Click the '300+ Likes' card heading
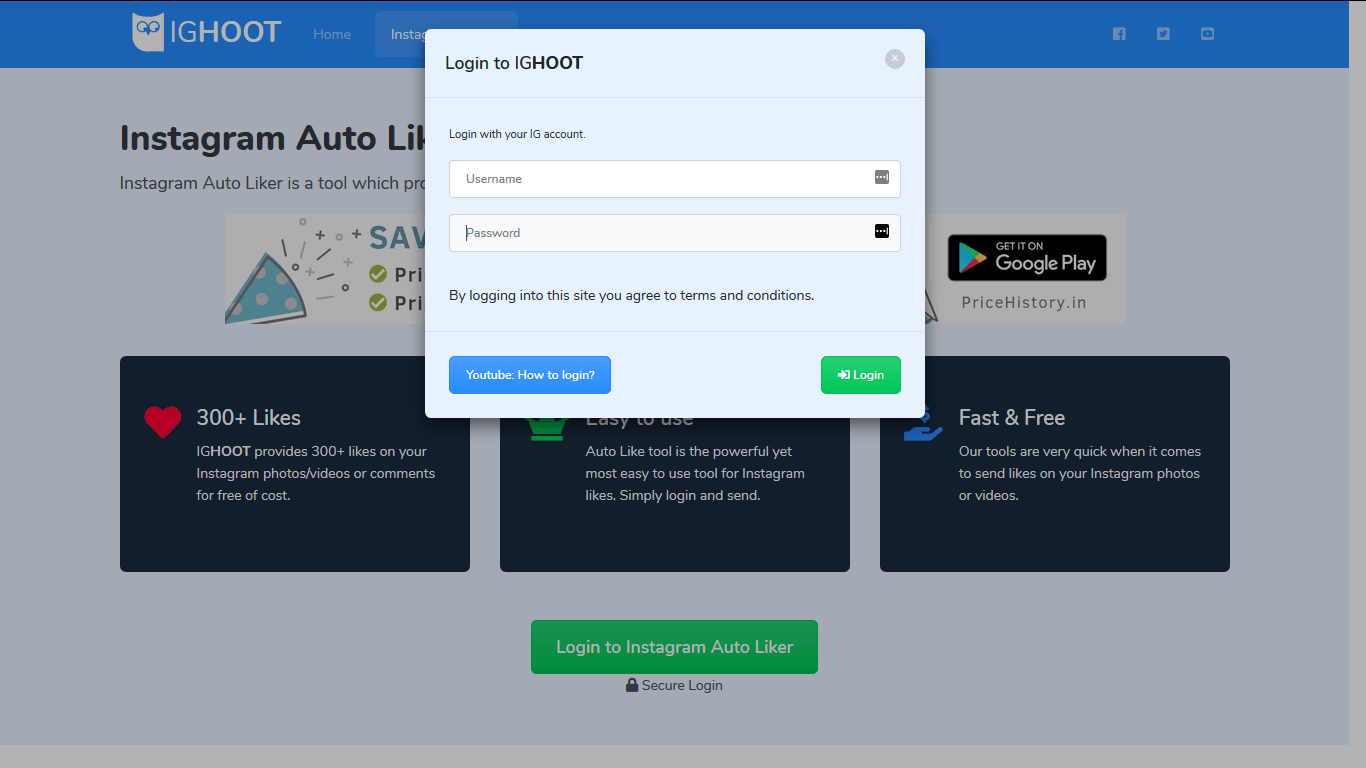This screenshot has width=1366, height=768. coord(248,418)
